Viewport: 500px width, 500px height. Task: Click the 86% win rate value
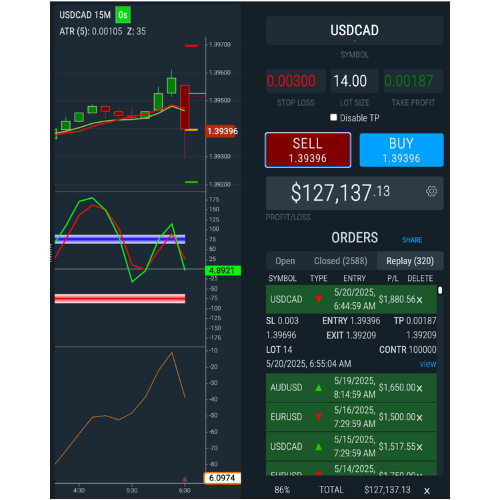282,490
